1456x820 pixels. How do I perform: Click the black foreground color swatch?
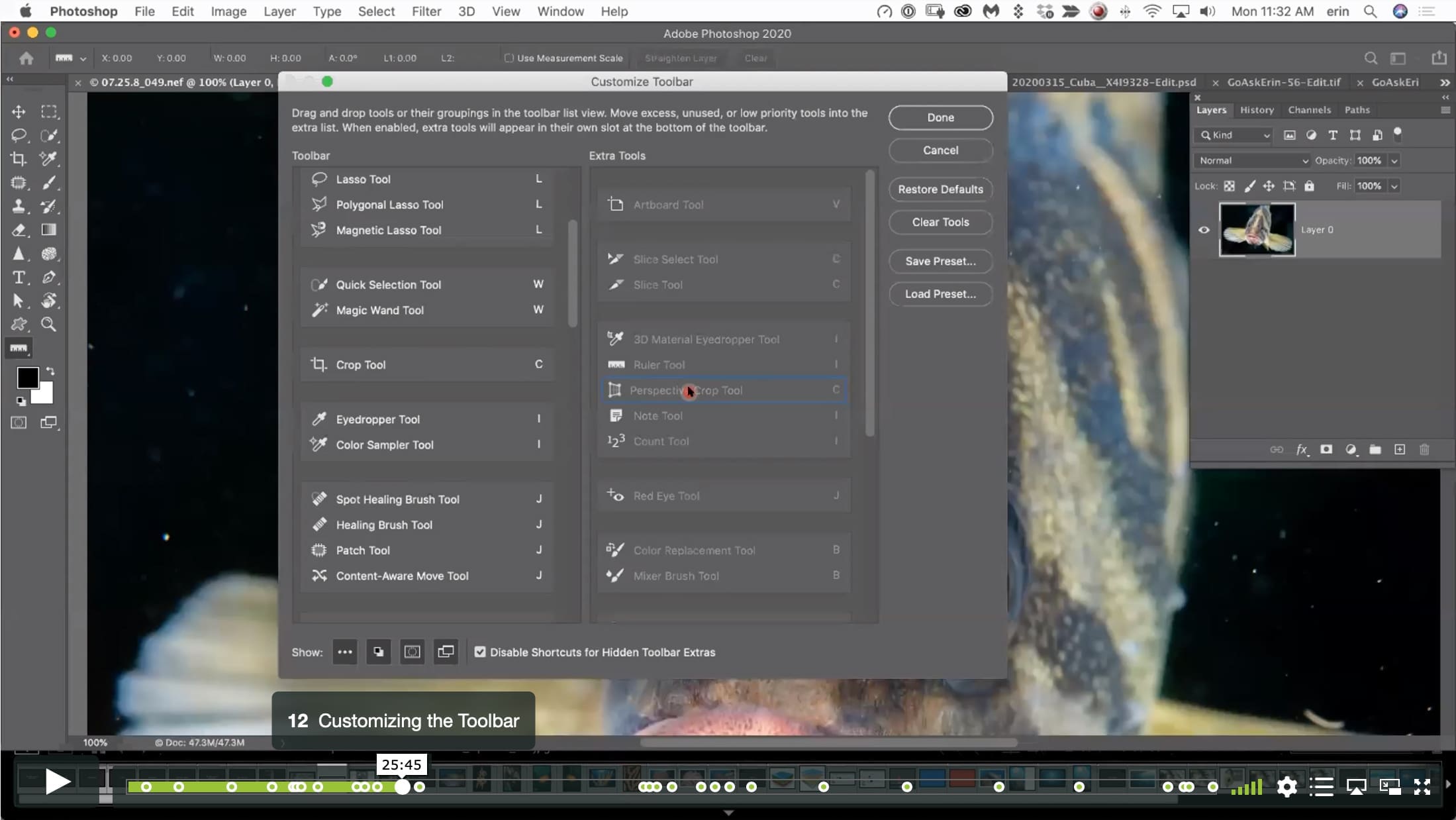(x=27, y=378)
